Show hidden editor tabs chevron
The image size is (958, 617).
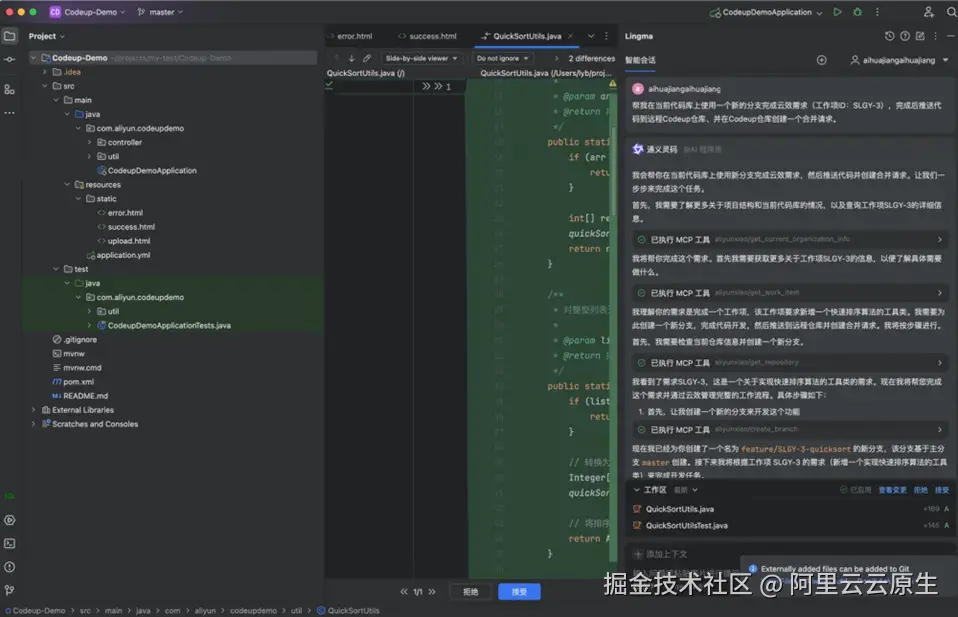click(x=591, y=36)
